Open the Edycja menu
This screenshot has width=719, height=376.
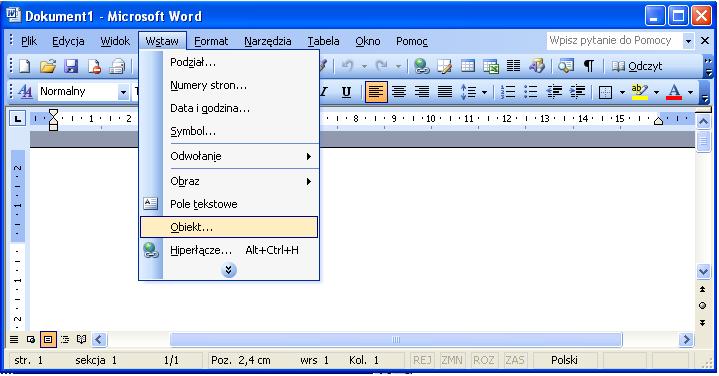tap(68, 41)
